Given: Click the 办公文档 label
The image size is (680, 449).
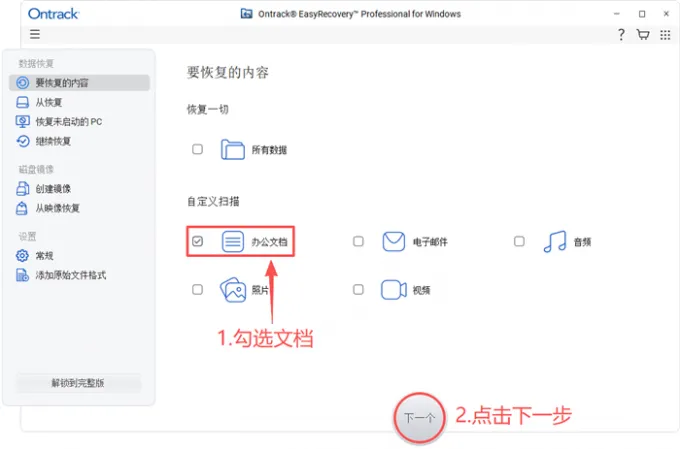Looking at the screenshot, I should 269,242.
